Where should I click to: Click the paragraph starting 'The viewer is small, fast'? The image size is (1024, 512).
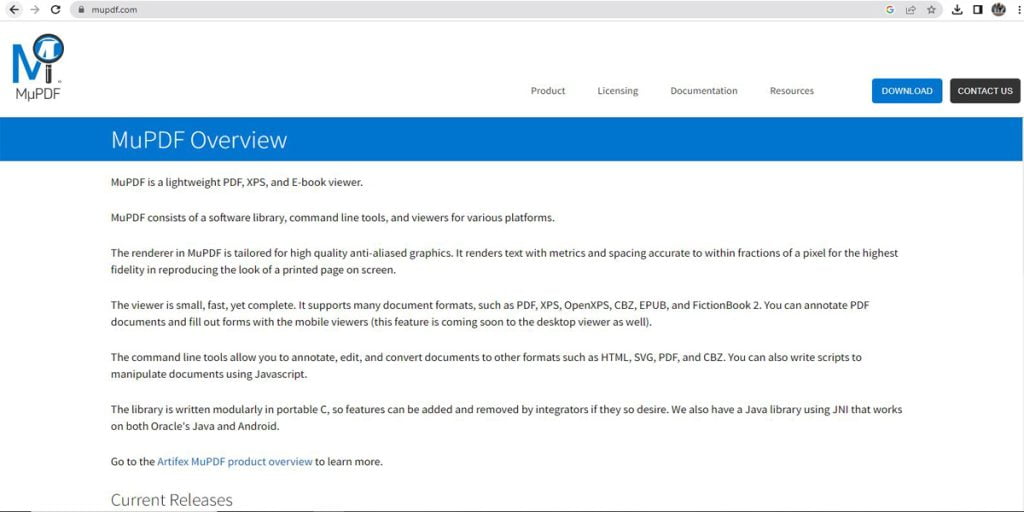490,313
